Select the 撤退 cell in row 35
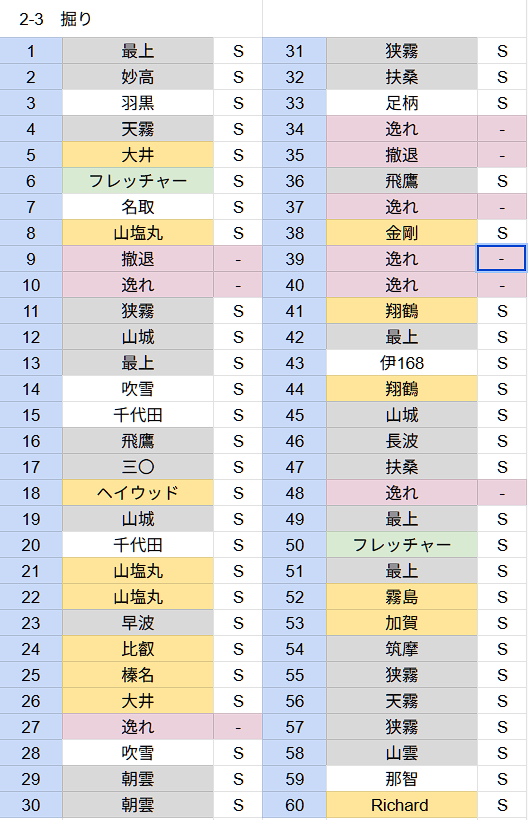This screenshot has width=528, height=820. (x=401, y=155)
